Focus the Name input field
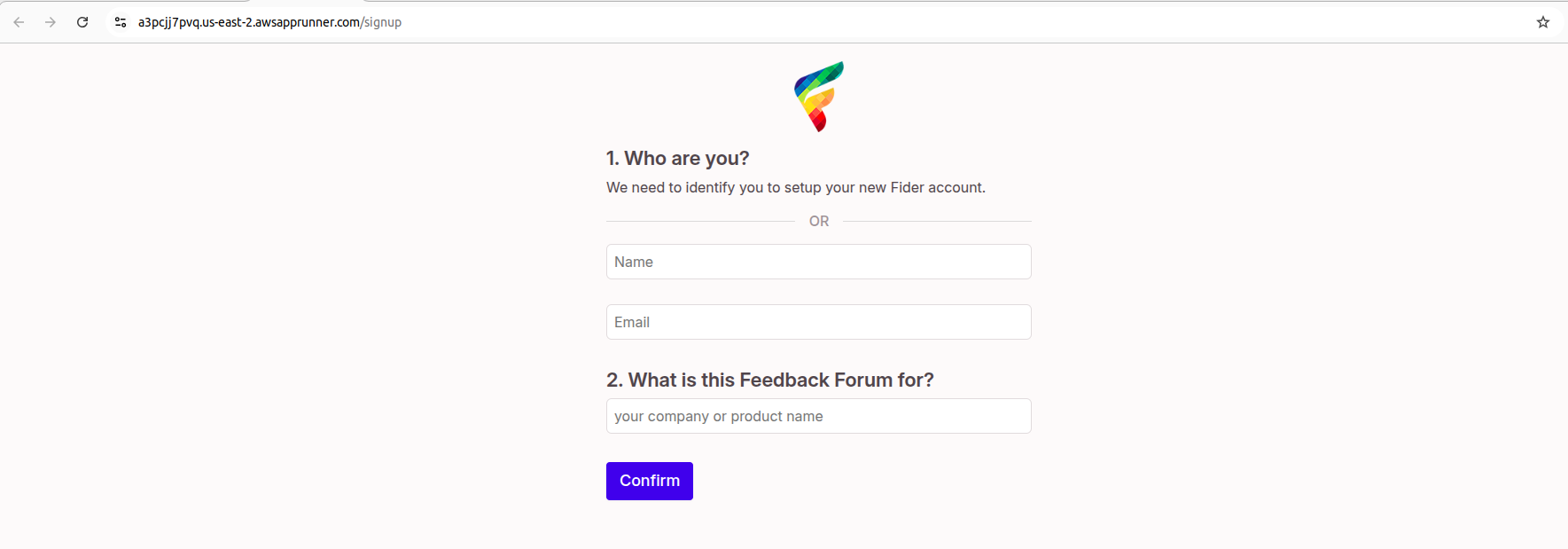 pyautogui.click(x=818, y=262)
